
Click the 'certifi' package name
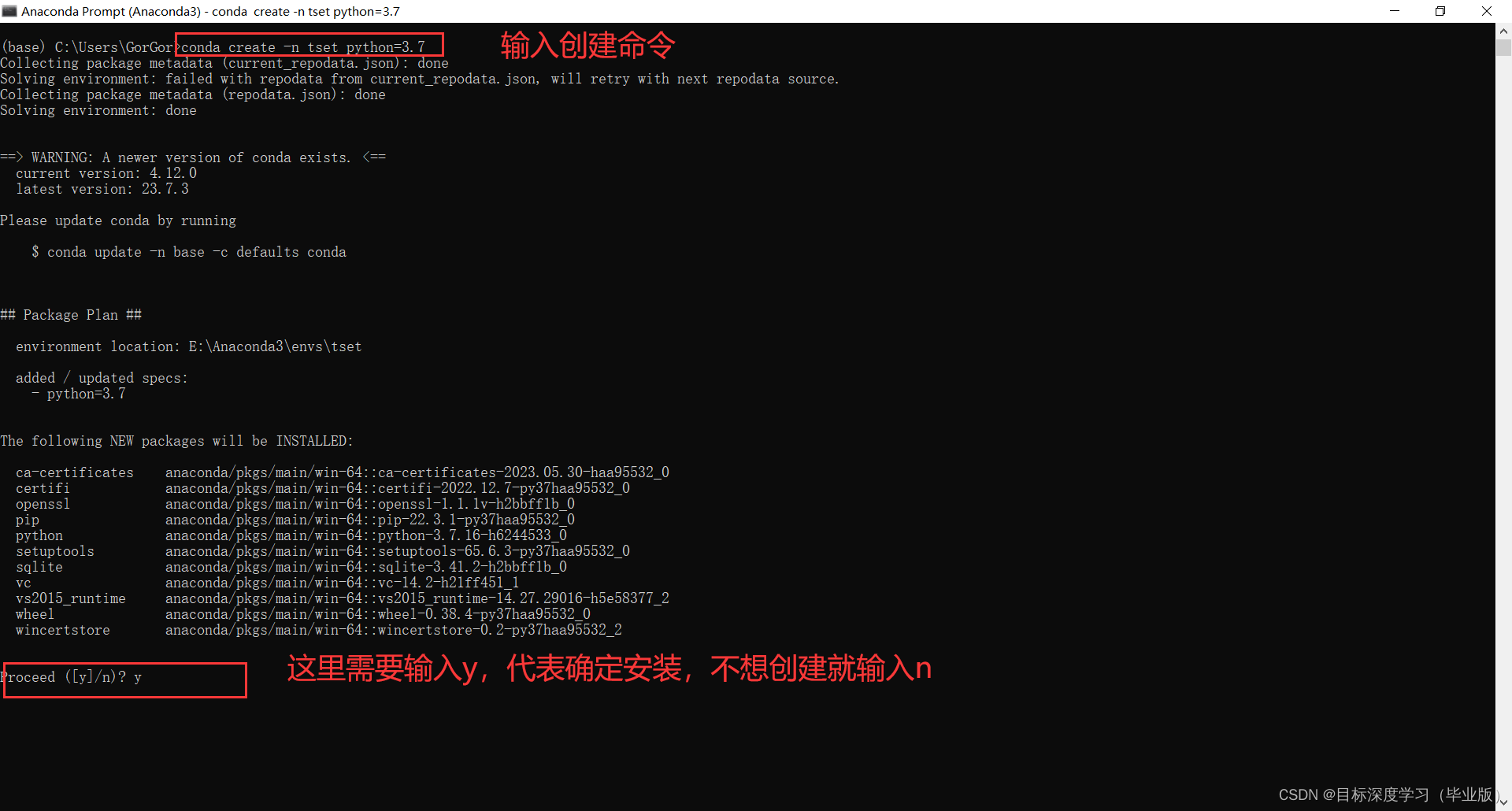pyautogui.click(x=43, y=488)
